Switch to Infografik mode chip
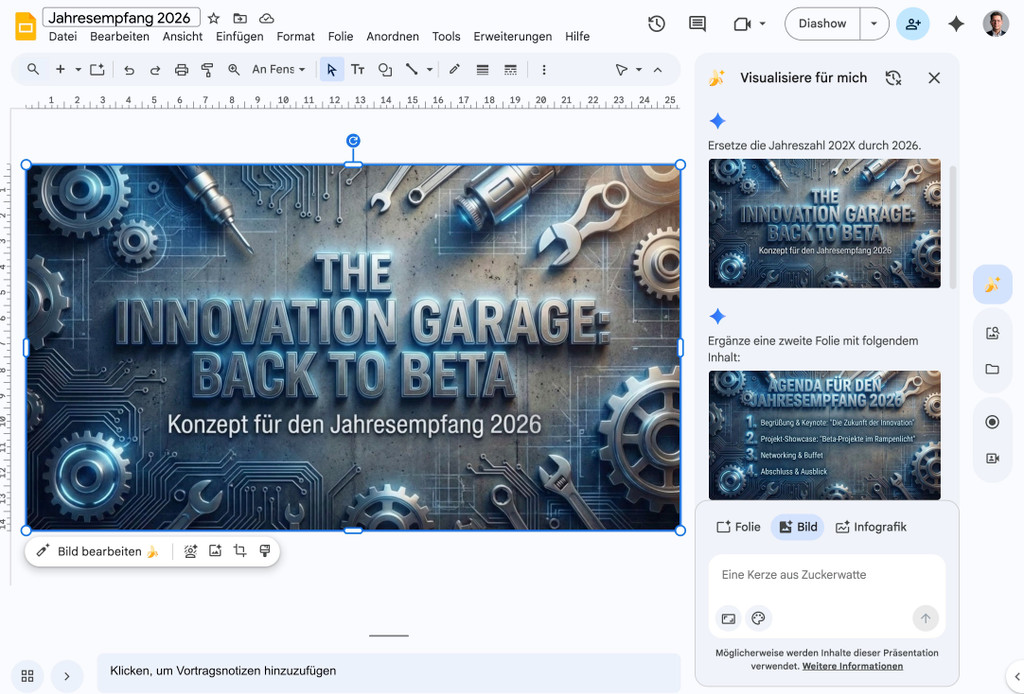Viewport: 1024px width, 694px height. coord(870,527)
